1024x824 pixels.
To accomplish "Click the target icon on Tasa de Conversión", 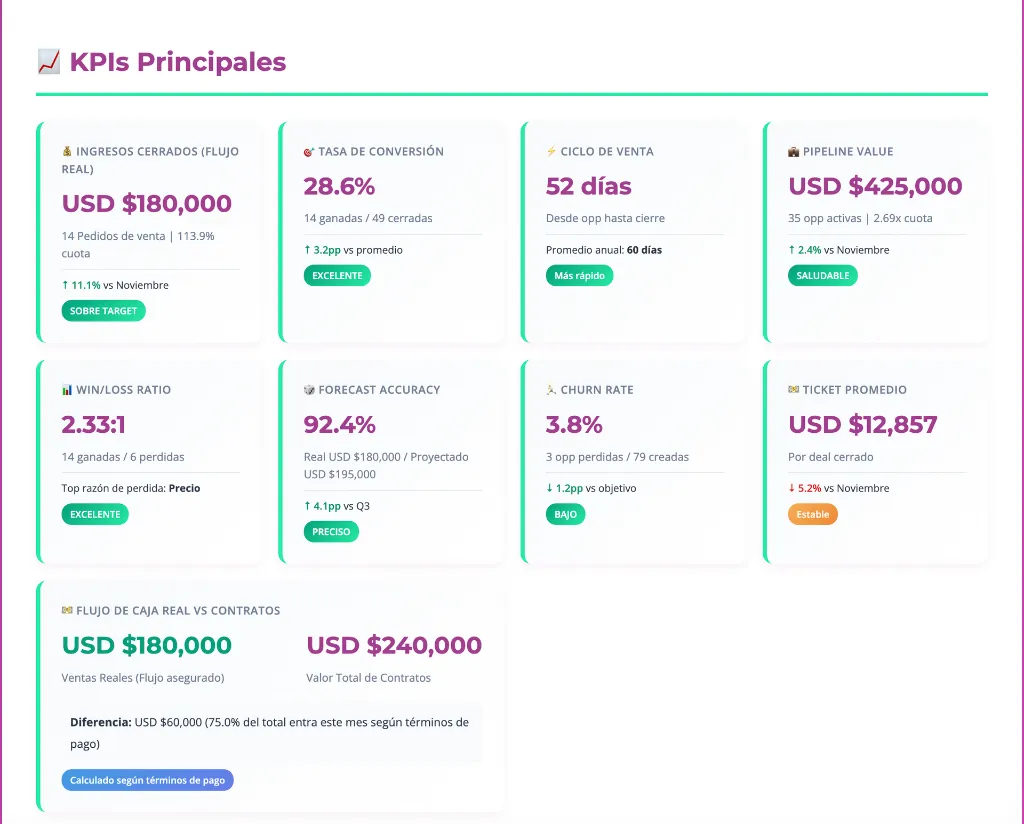I will point(309,152).
